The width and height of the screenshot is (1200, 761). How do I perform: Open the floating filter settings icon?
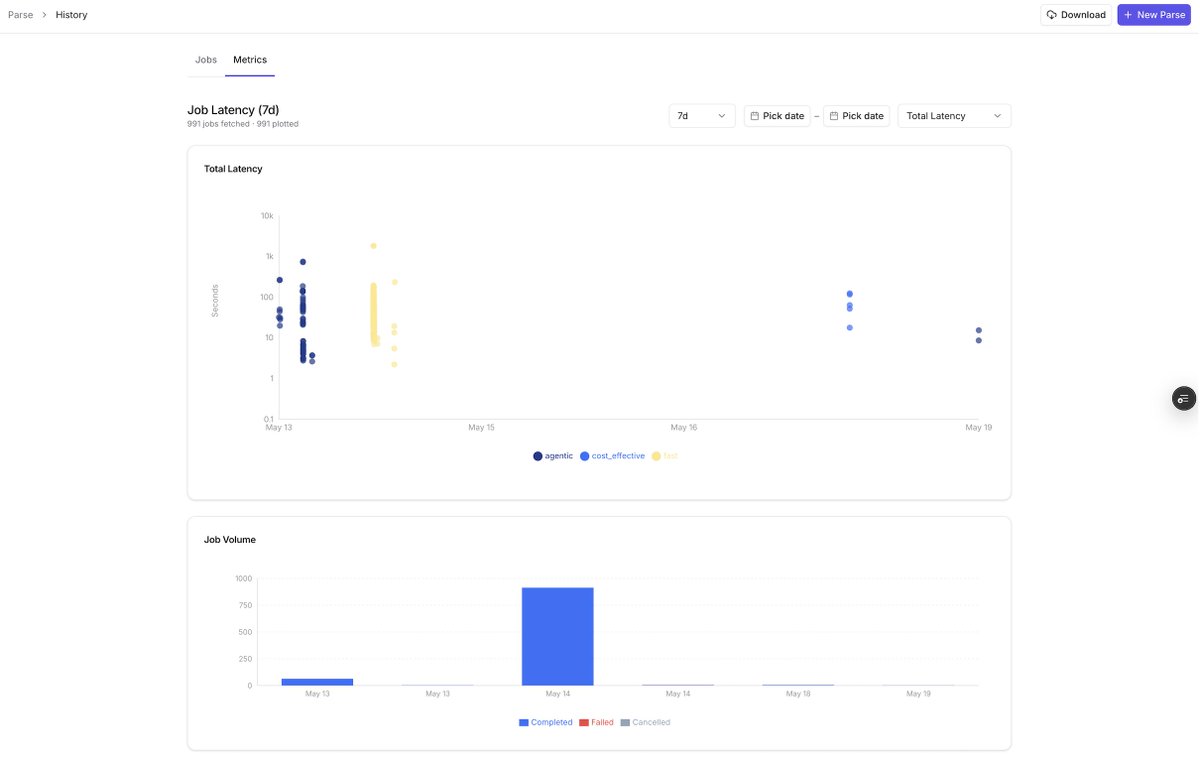pos(1183,398)
